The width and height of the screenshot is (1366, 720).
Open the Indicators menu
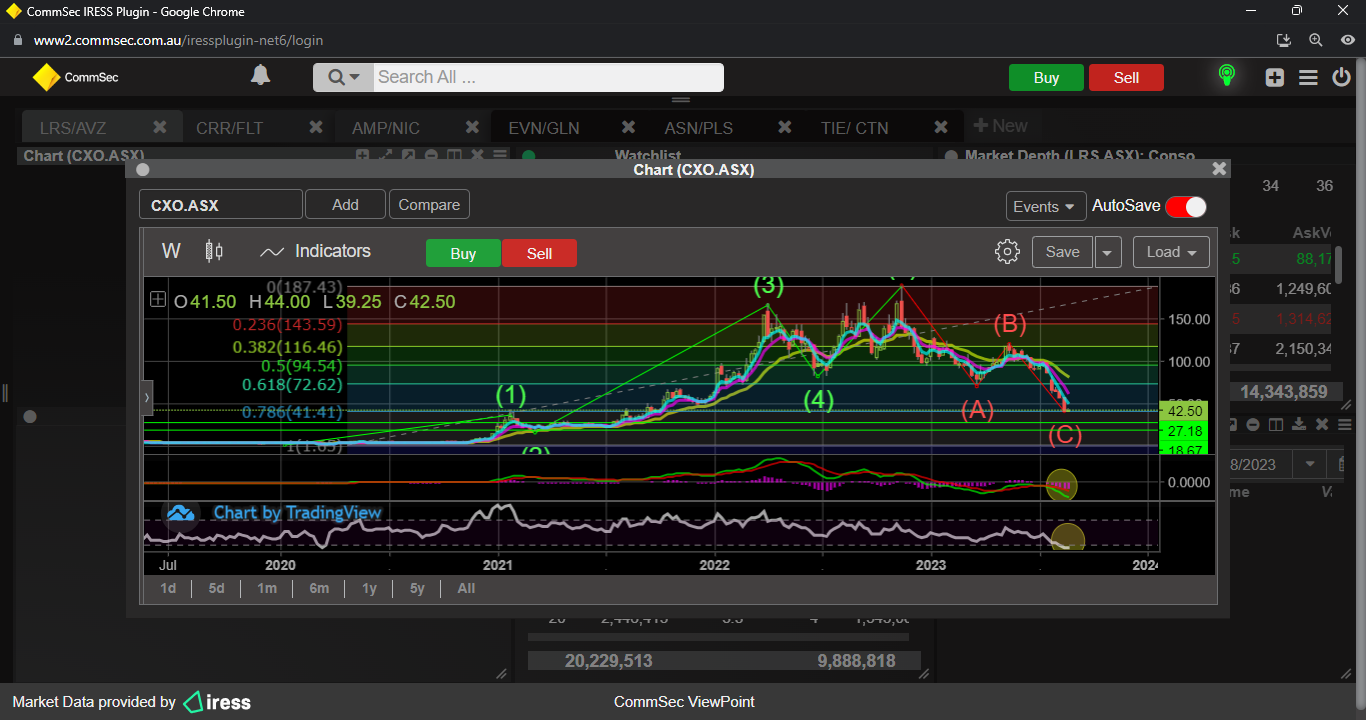[315, 252]
